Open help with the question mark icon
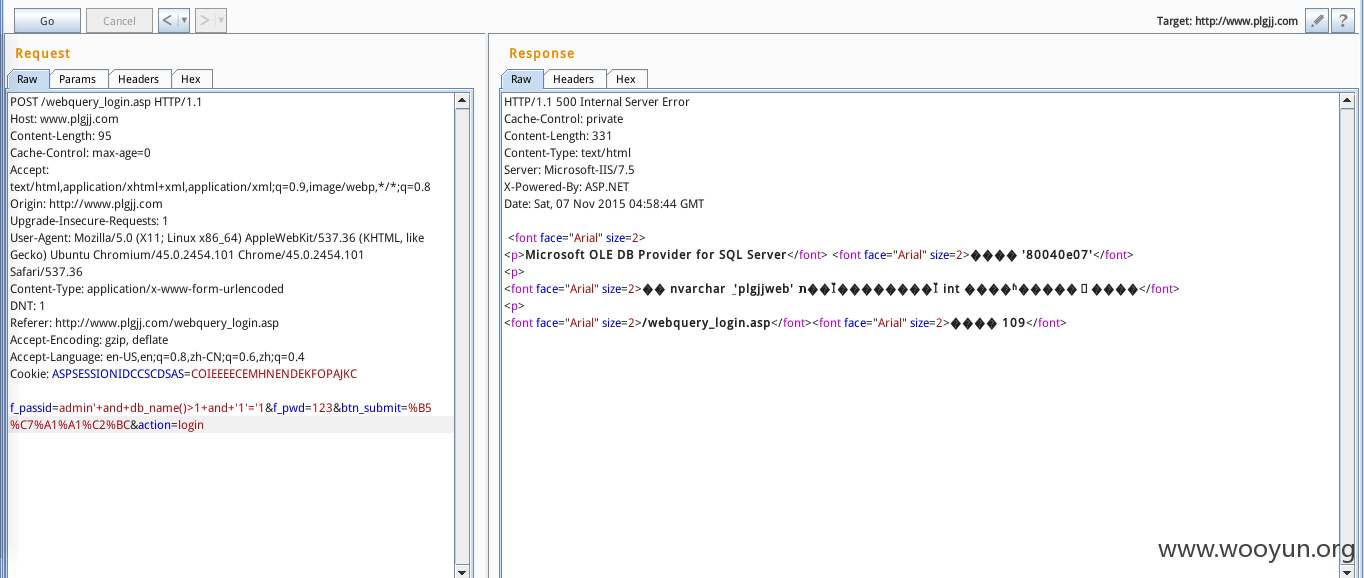This screenshot has height=578, width=1364. 1343,20
